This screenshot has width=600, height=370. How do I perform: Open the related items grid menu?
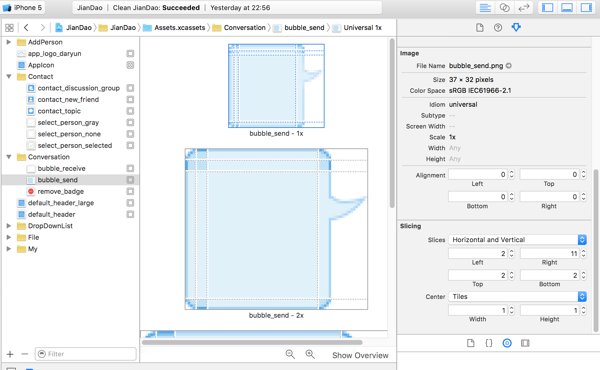(x=9, y=28)
